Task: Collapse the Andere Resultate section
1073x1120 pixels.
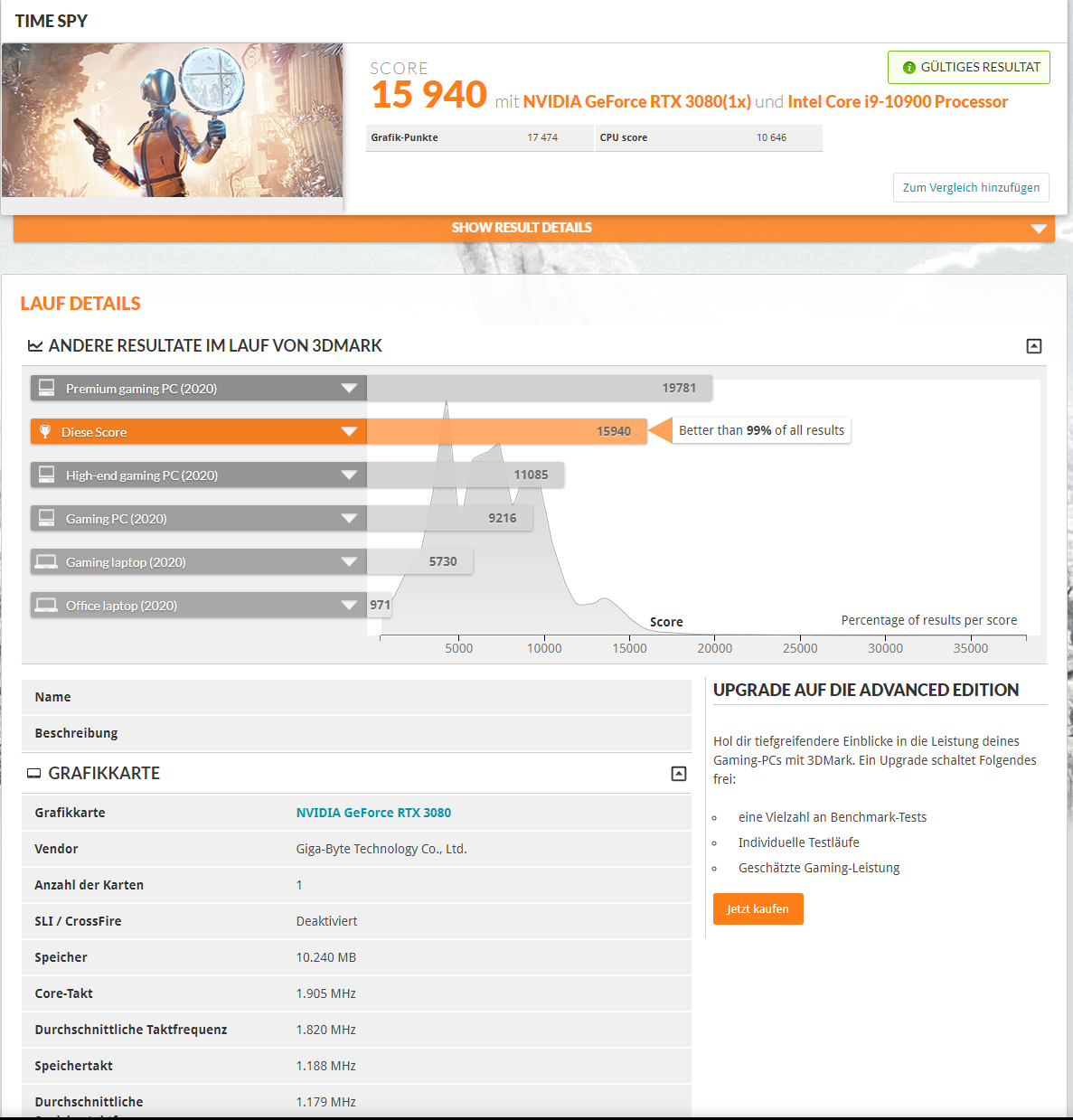Action: tap(1034, 346)
